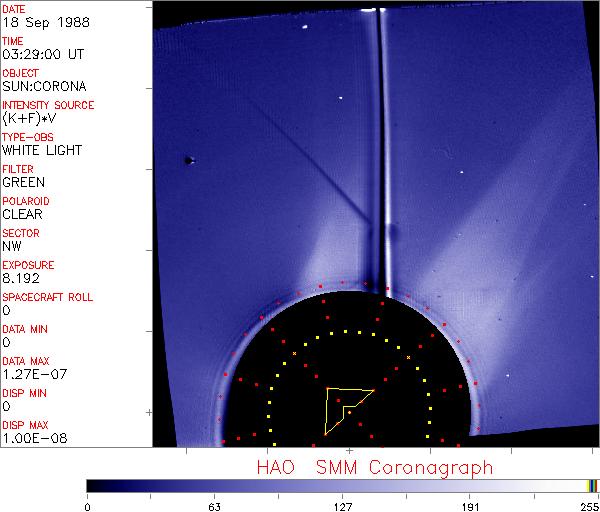Click the 127 label under the color bar
This screenshot has width=600, height=512.
342,506
